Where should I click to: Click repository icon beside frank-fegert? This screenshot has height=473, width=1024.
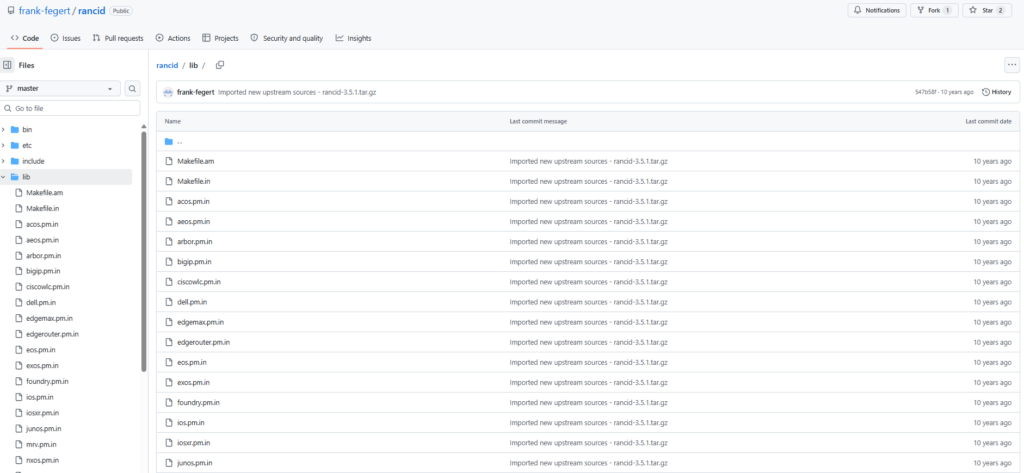10,11
